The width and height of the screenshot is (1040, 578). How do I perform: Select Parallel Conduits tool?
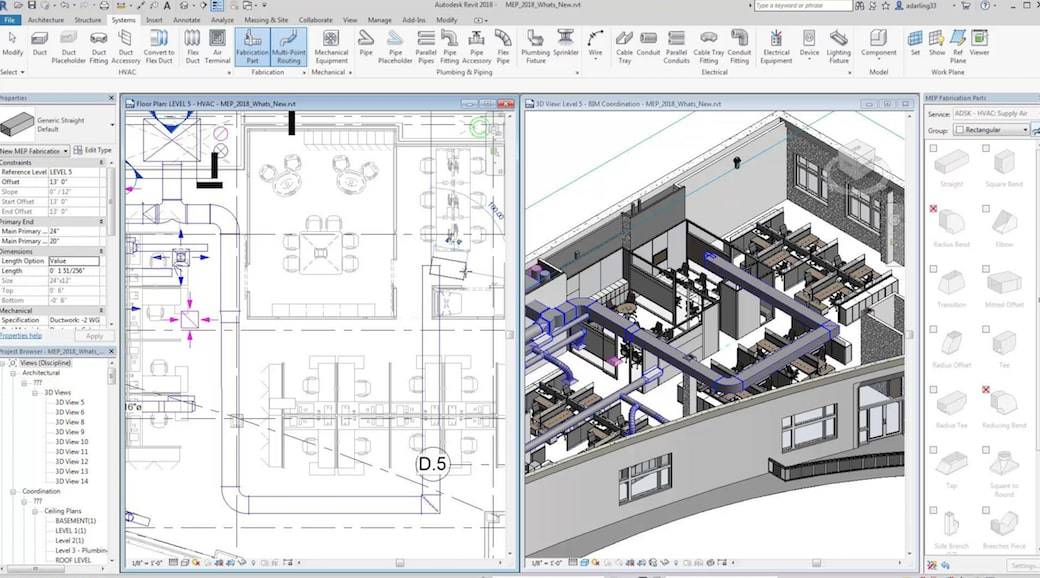click(677, 46)
